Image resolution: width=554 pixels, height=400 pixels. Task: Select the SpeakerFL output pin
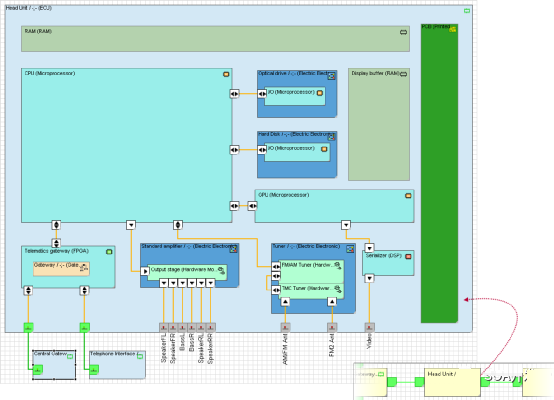pyautogui.click(x=164, y=328)
